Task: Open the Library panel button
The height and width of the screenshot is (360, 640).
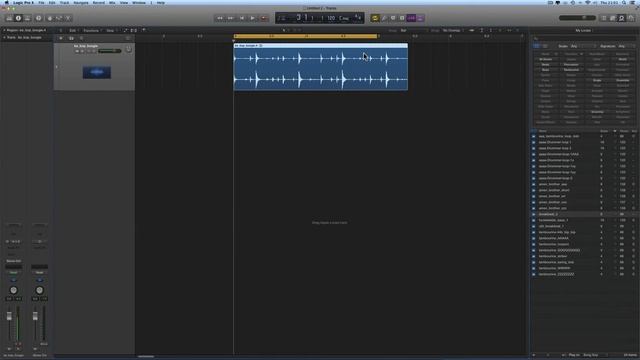Action: [9, 18]
